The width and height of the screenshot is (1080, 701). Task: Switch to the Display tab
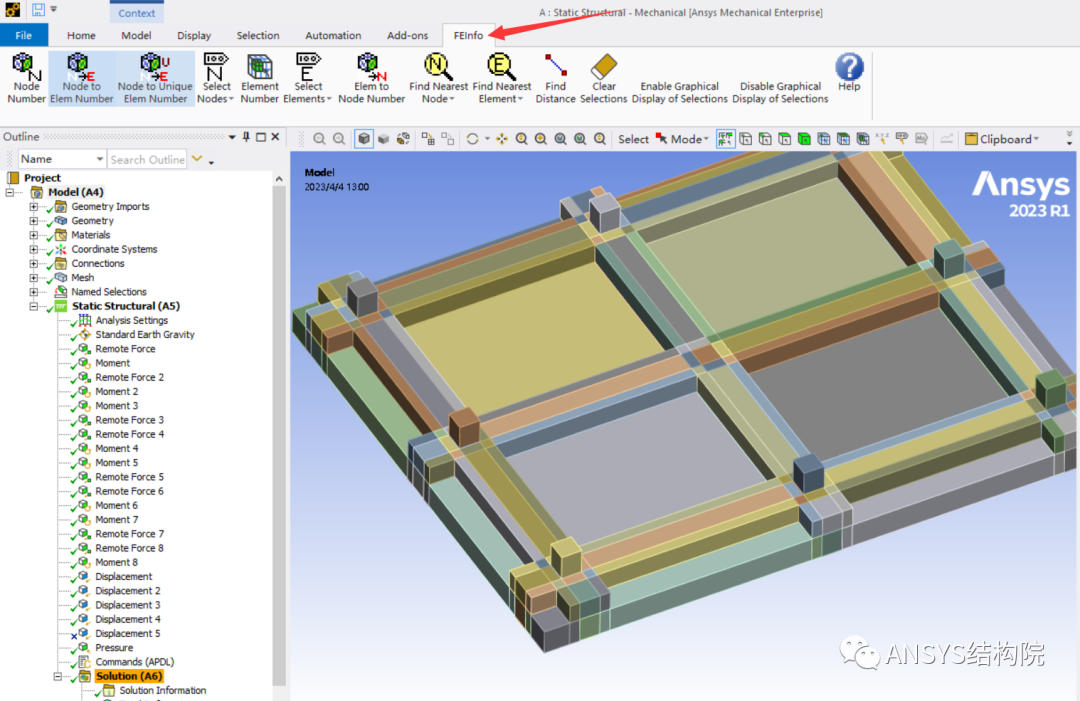coord(194,35)
